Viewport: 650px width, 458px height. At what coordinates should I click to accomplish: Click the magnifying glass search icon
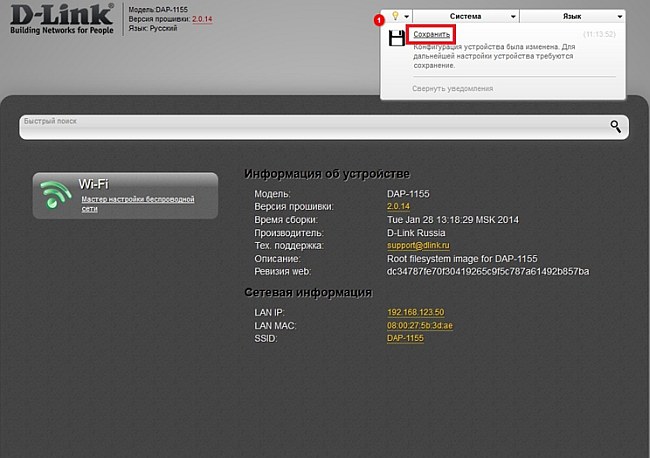616,126
